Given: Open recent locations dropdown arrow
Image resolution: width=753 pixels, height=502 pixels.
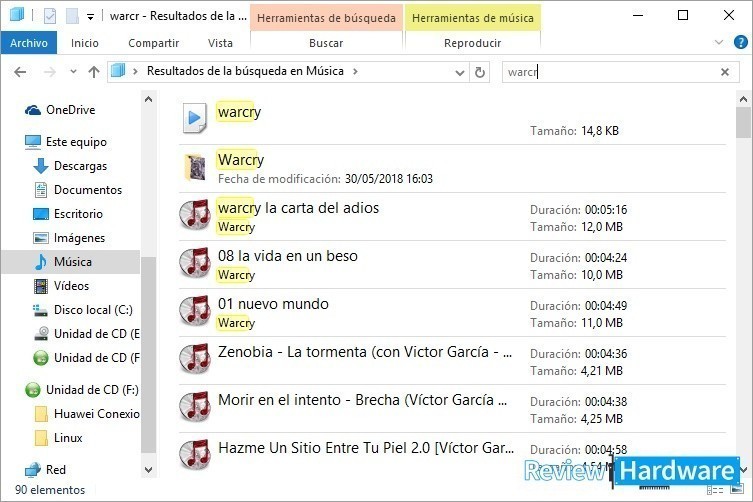Looking at the screenshot, I should [x=73, y=72].
